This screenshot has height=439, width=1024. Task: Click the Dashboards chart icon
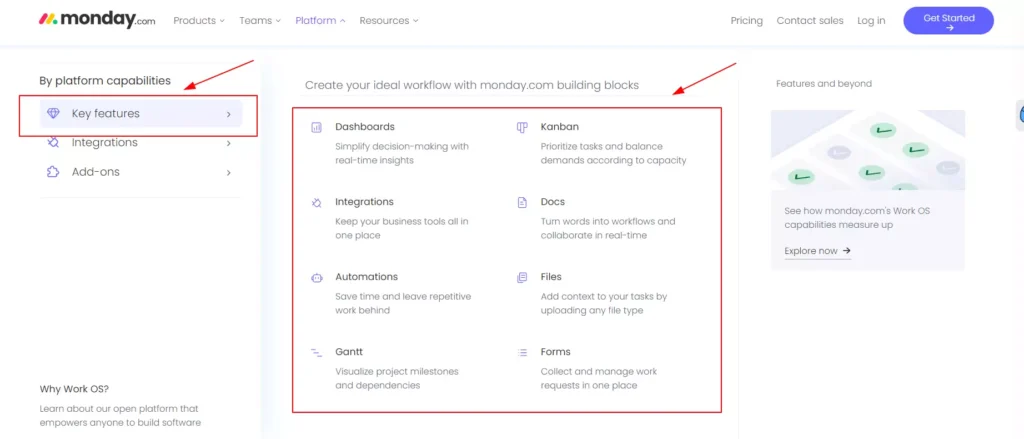pyautogui.click(x=316, y=127)
